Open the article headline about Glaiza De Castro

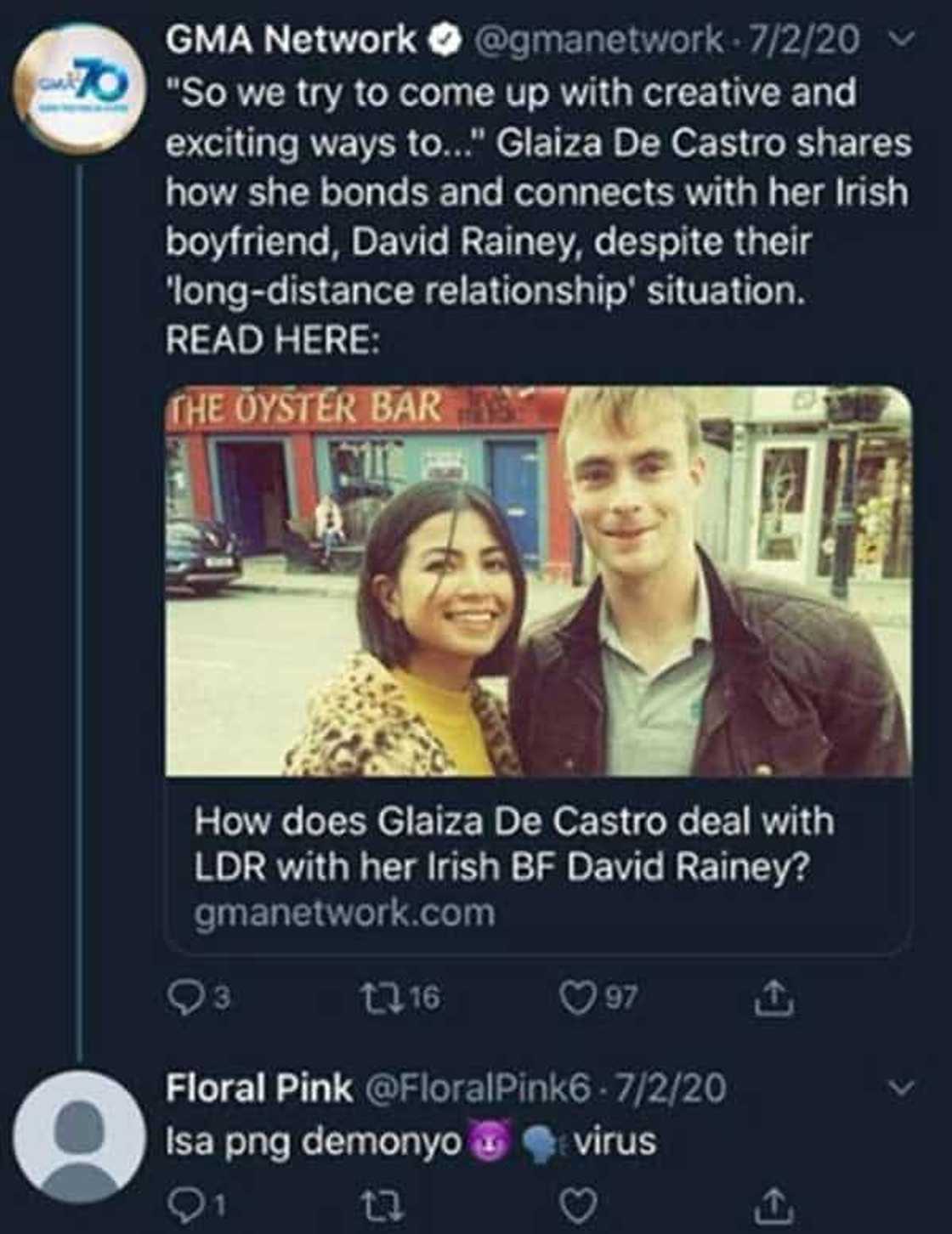coord(514,844)
